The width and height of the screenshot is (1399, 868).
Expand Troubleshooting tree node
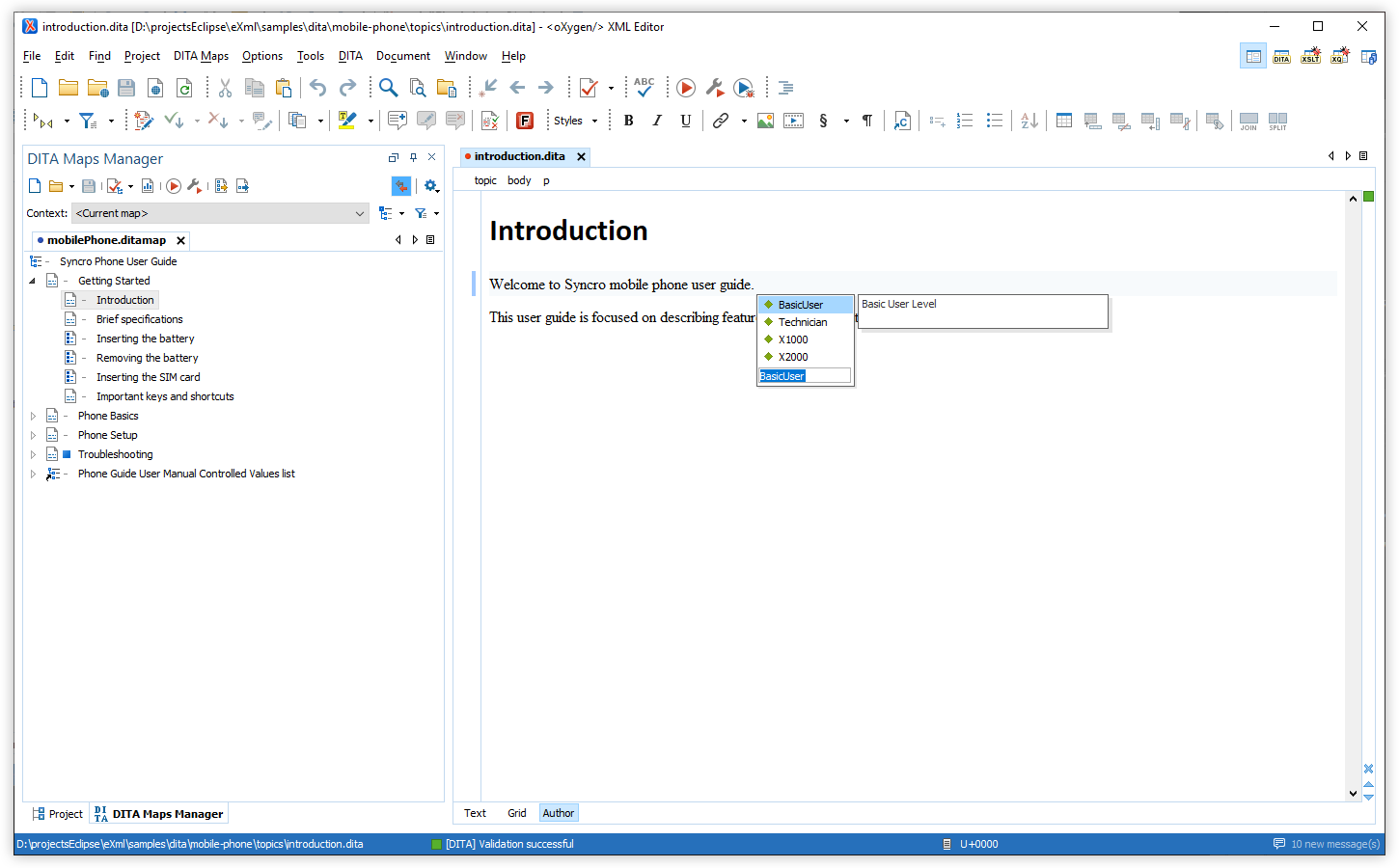point(33,454)
